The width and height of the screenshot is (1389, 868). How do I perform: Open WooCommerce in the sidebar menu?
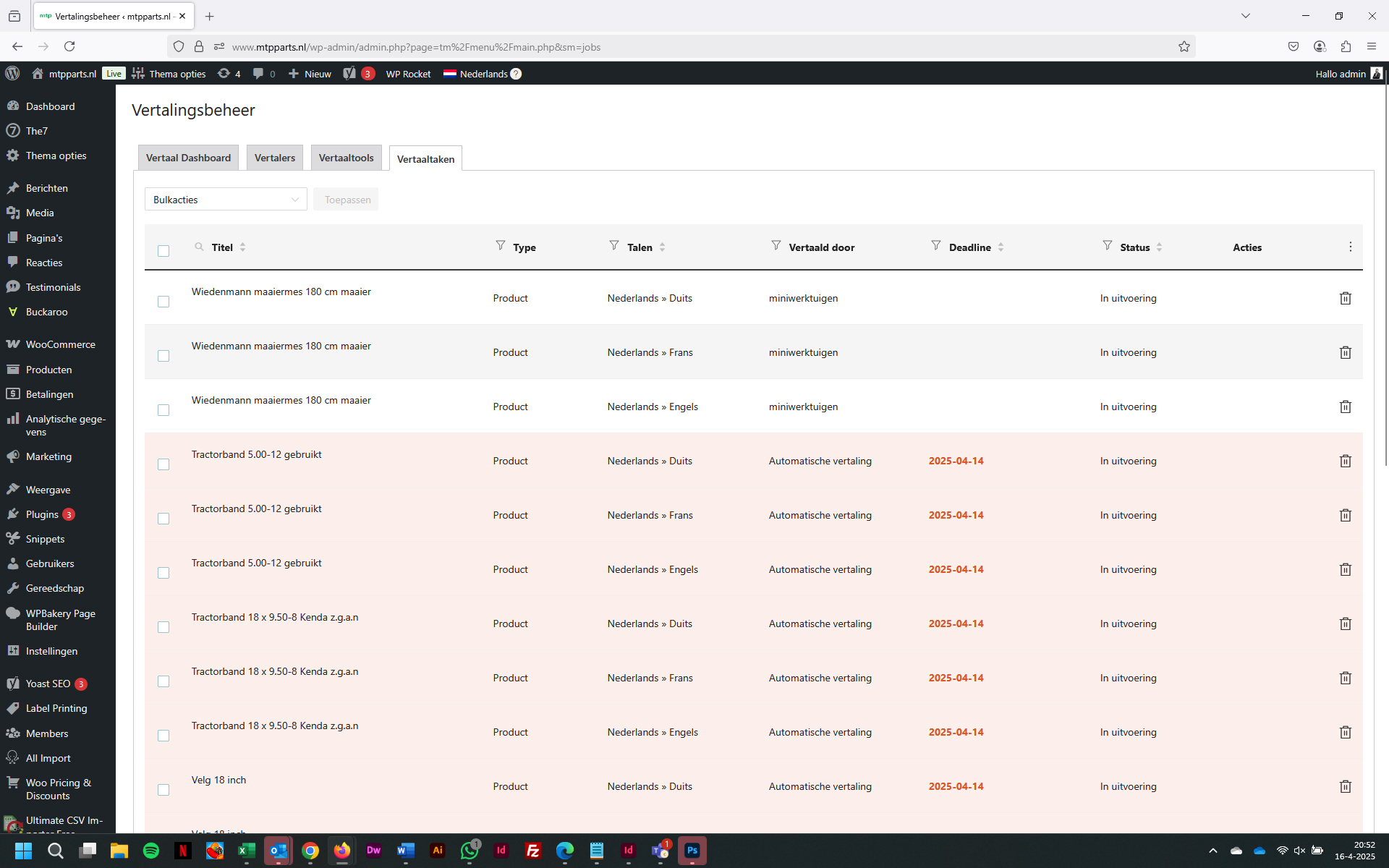(x=60, y=344)
